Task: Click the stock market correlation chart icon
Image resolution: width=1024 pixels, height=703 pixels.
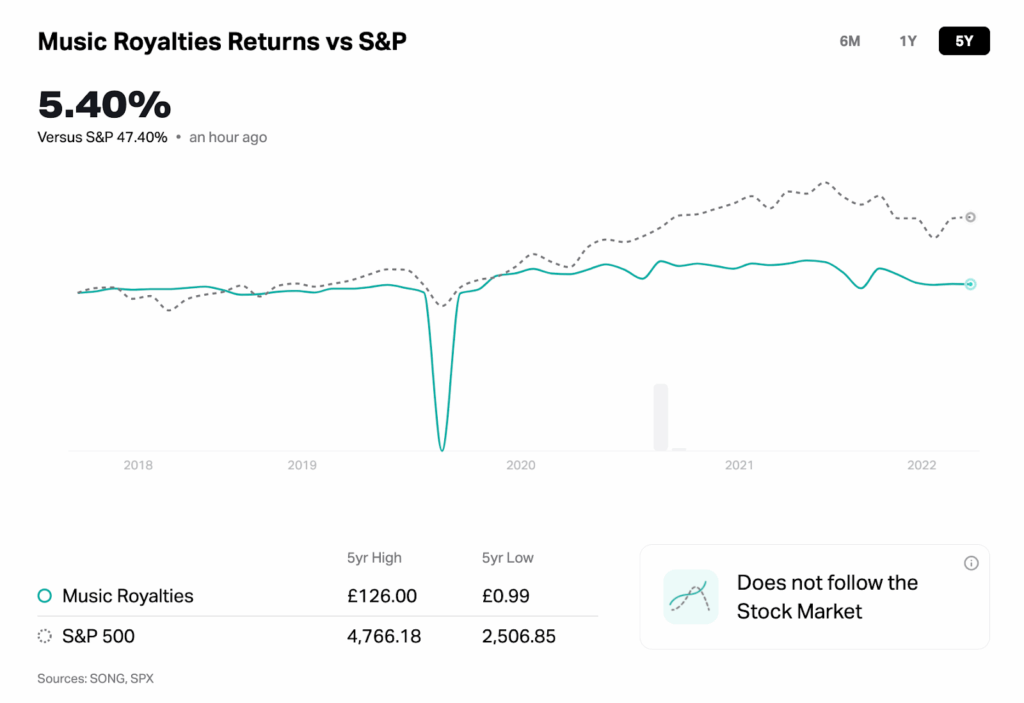Action: (x=691, y=597)
